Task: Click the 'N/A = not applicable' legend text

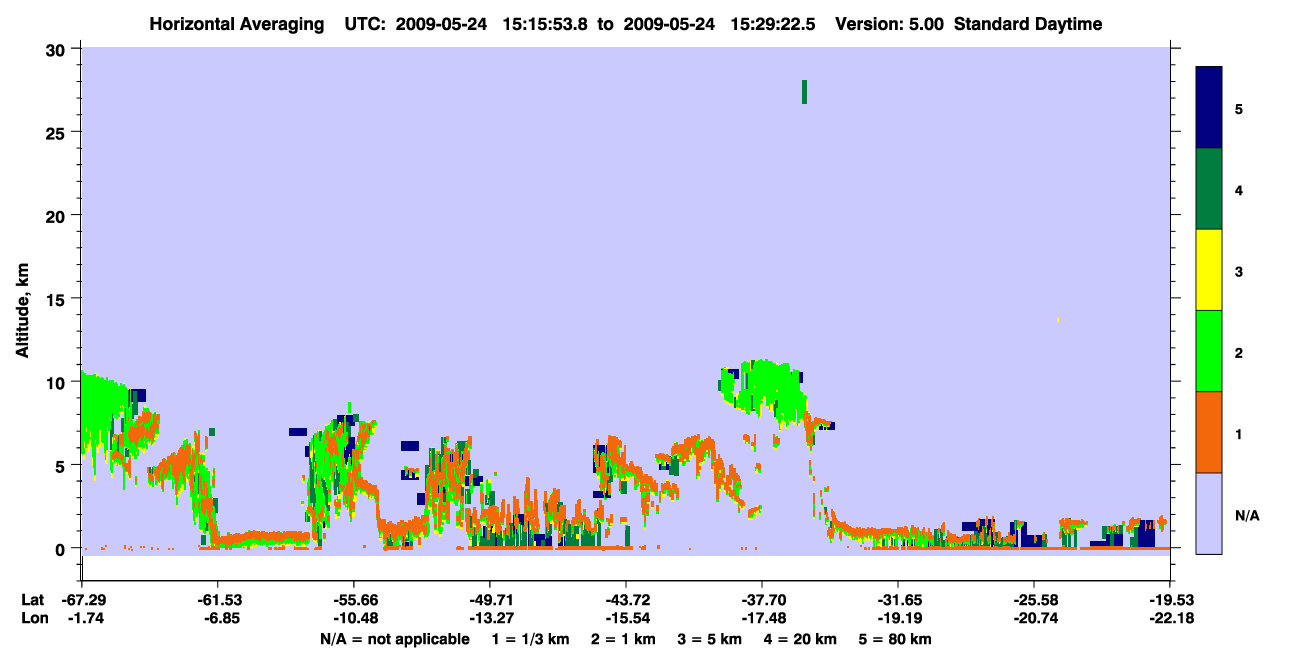Action: coord(394,639)
